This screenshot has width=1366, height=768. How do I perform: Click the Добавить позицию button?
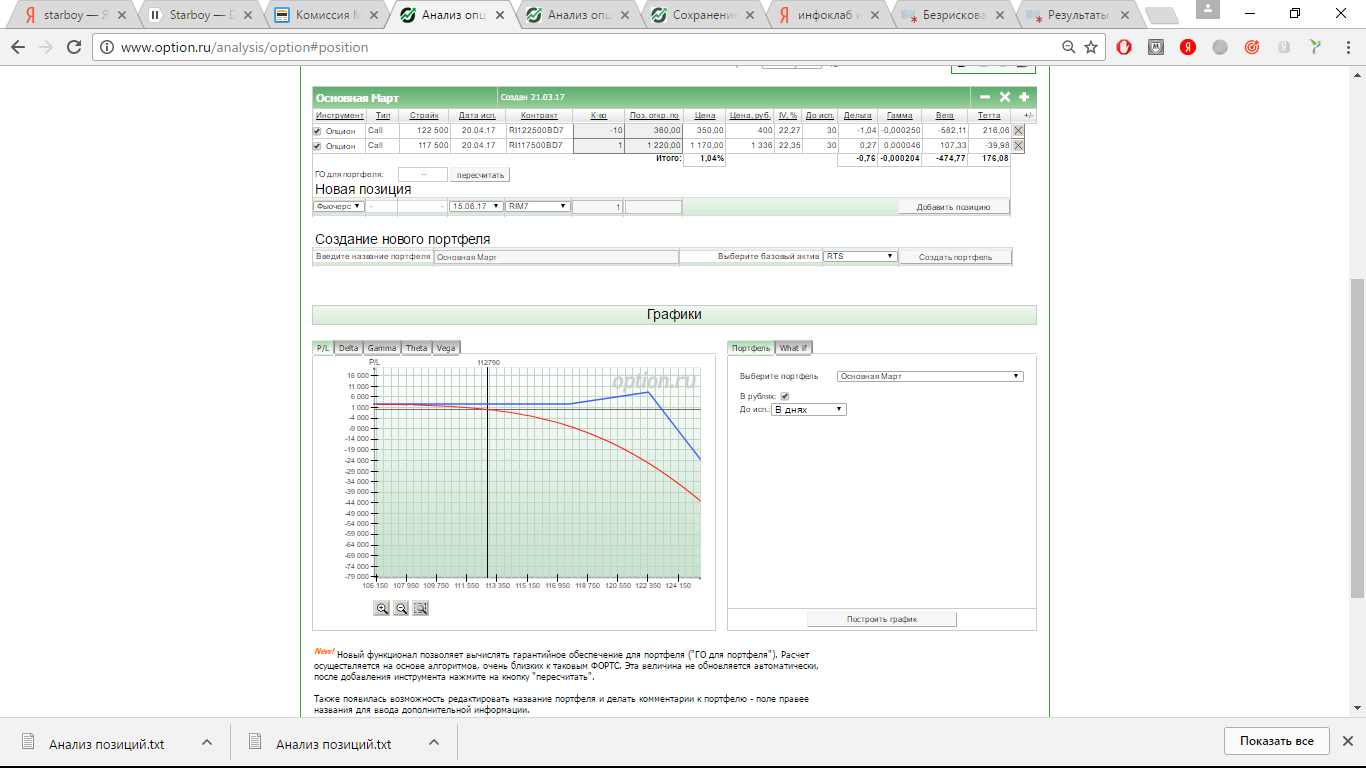[953, 207]
